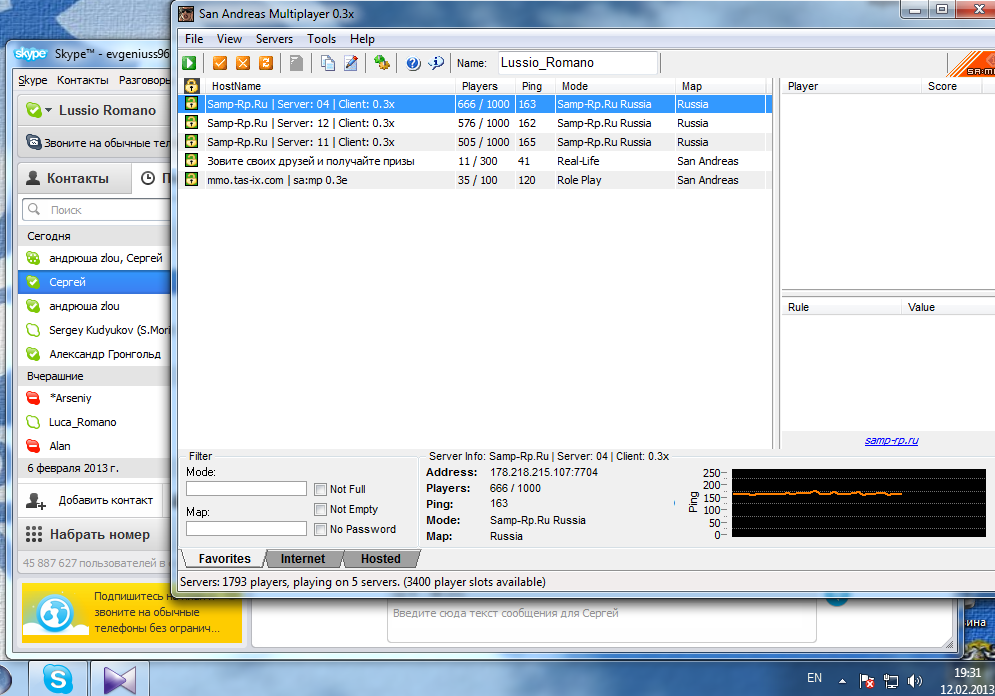Click the Map filter input field
The image size is (995, 696).
pyautogui.click(x=246, y=529)
